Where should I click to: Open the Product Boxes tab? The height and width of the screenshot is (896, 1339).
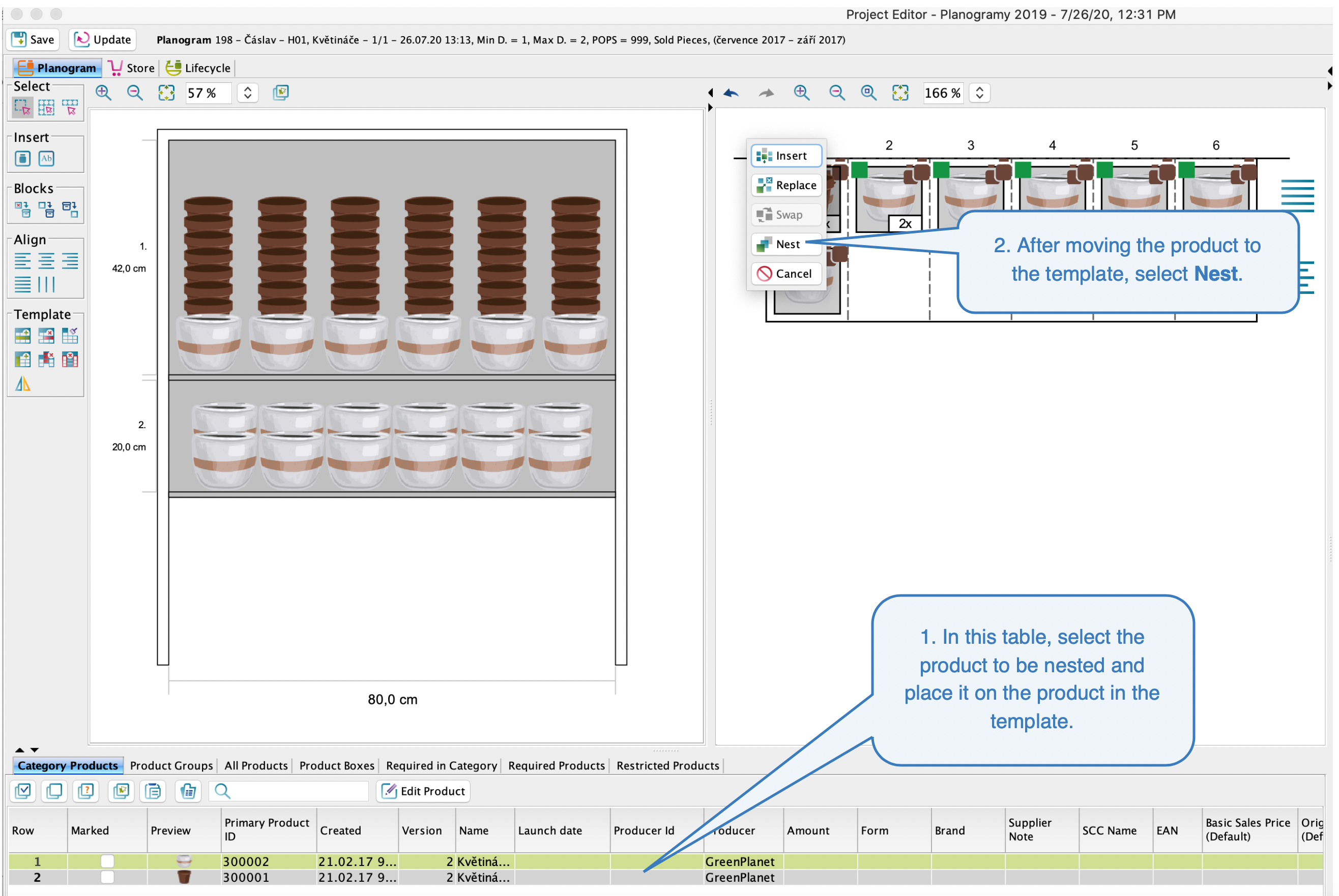click(337, 766)
